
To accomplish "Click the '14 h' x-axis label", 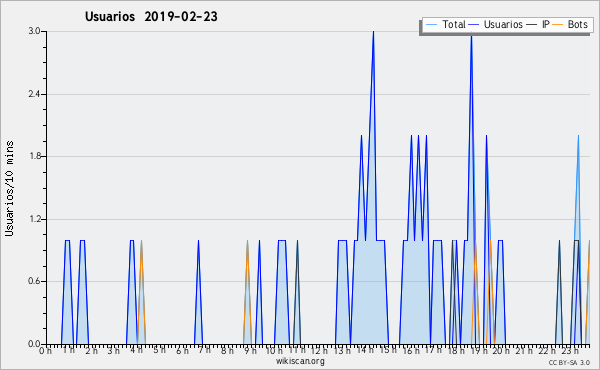I will [x=364, y=350].
